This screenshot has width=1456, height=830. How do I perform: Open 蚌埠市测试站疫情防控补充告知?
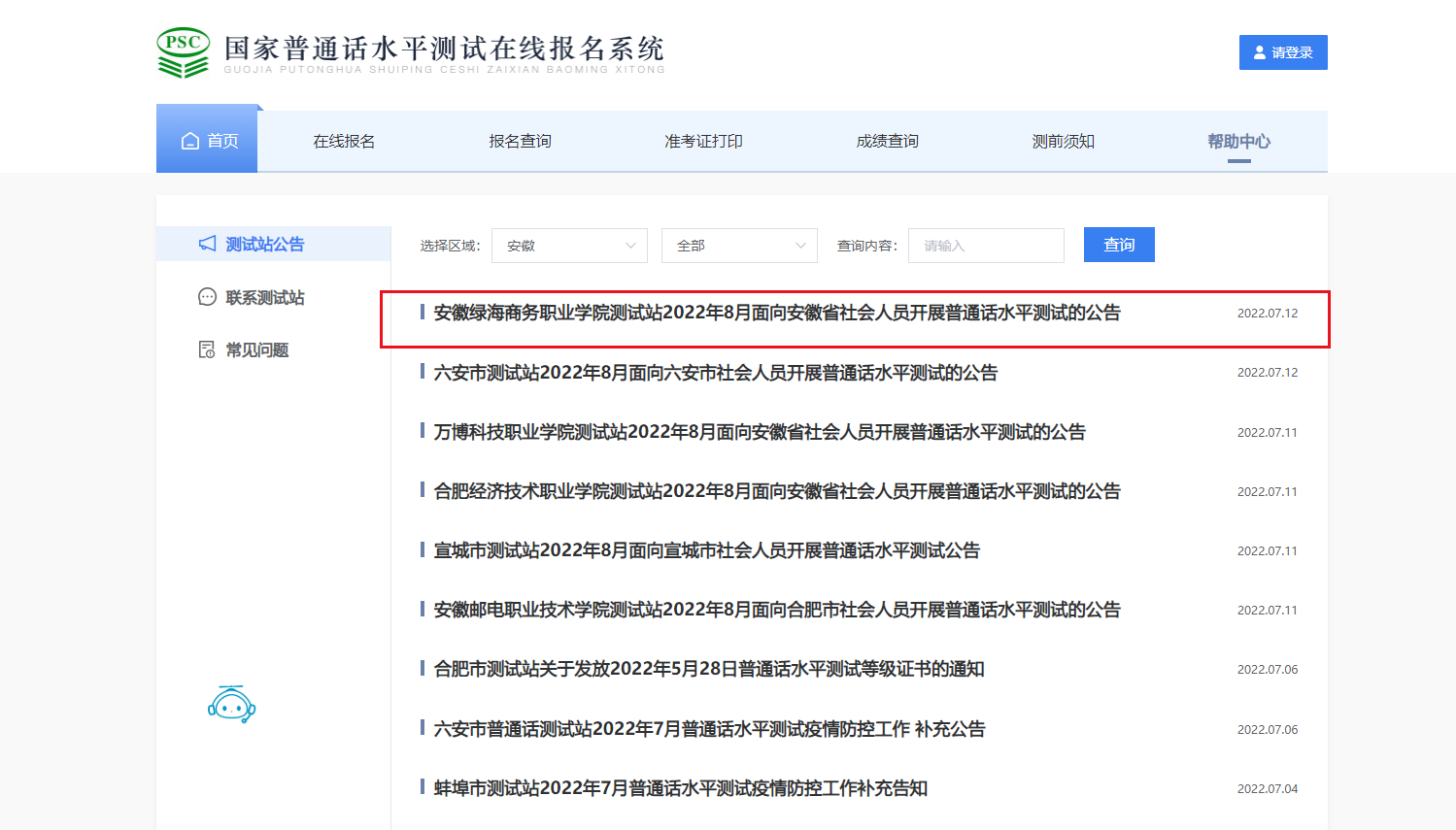point(681,788)
